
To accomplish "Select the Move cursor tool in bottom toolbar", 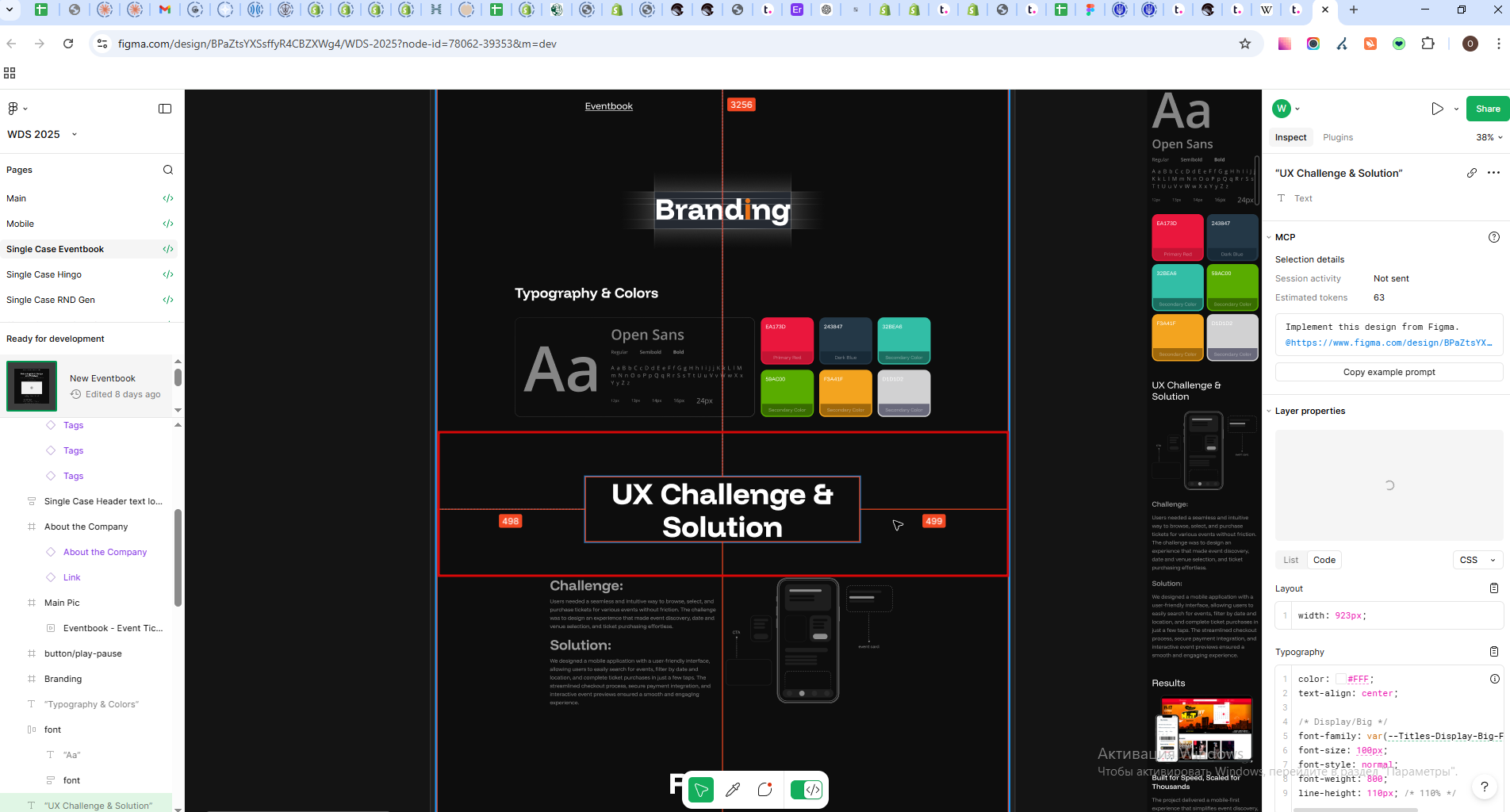I will pos(701,790).
